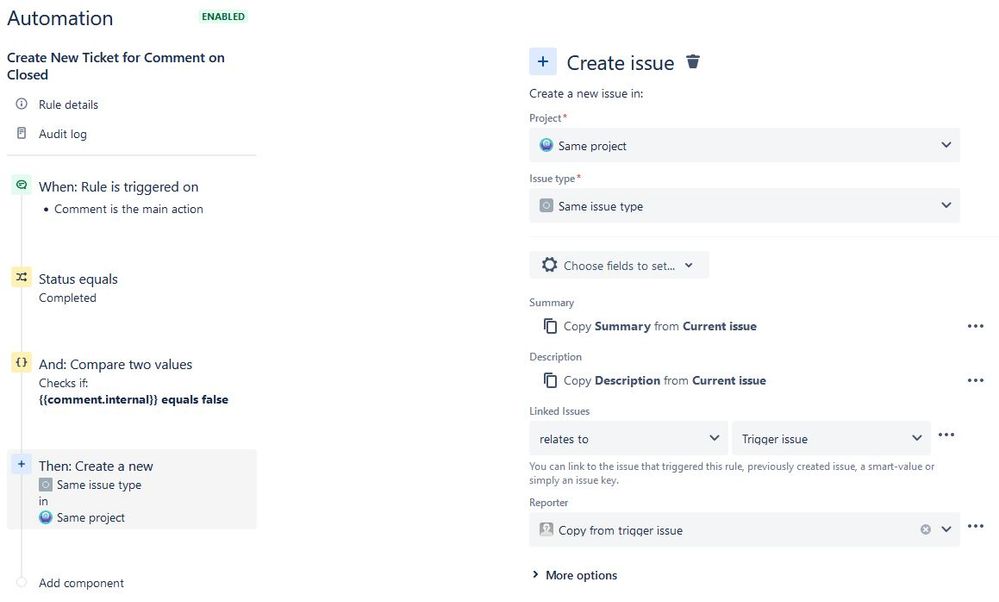Click the Audit log document icon
Viewport: 999px width, 602px height.
pyautogui.click(x=22, y=133)
